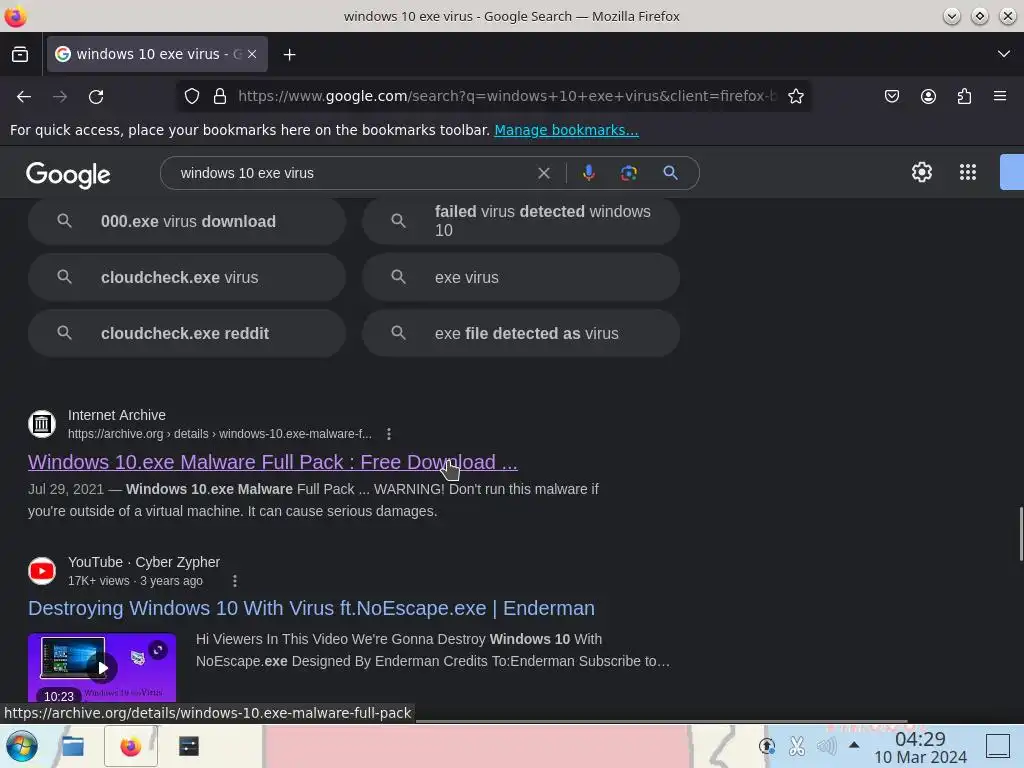
Task: Click the tray updates icon
Action: pyautogui.click(x=767, y=746)
